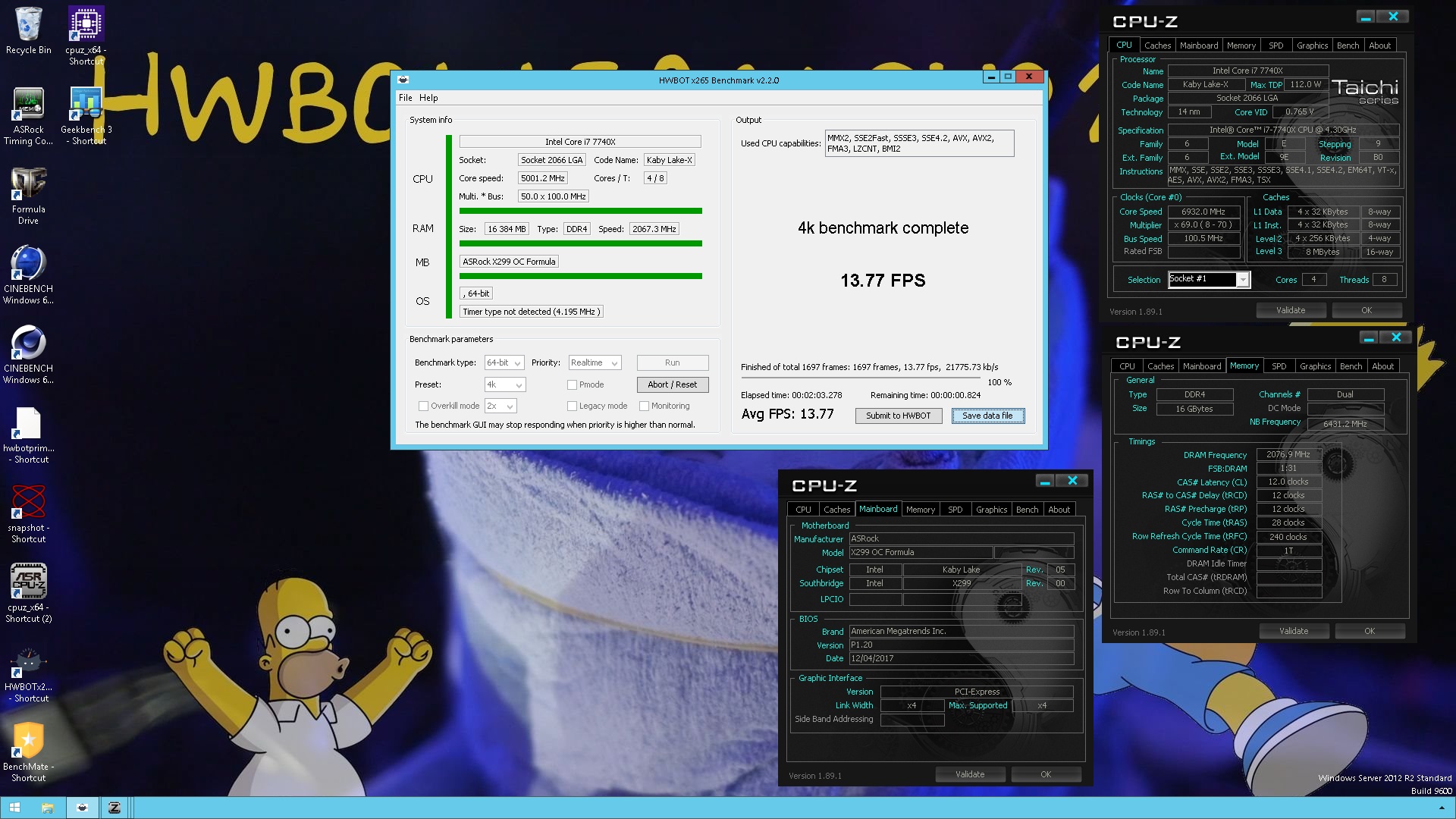Click Validate in the top CPU-Z window
1456x819 pixels.
coord(1291,310)
